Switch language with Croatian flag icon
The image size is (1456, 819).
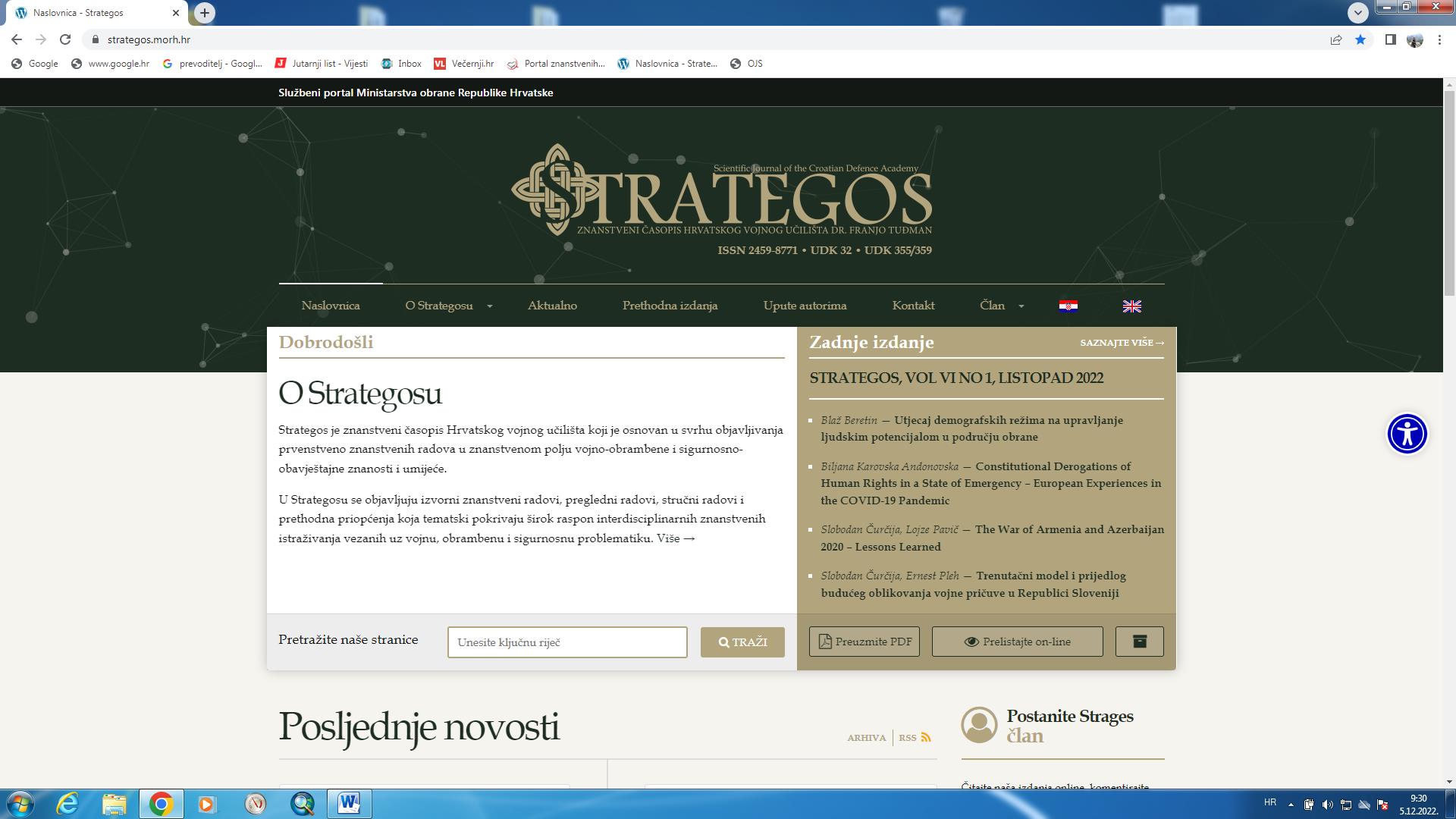[x=1068, y=306]
